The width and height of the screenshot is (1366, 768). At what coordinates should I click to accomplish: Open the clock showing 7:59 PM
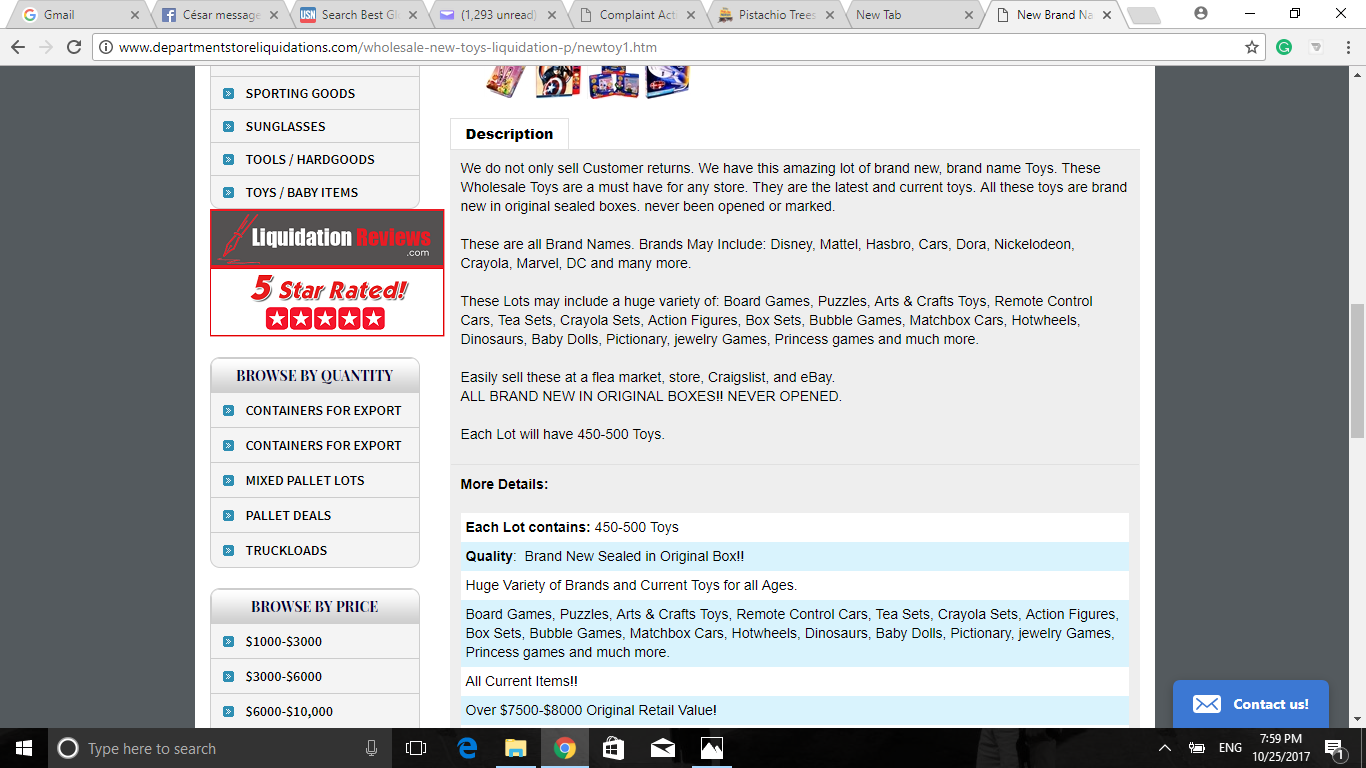[1280, 748]
